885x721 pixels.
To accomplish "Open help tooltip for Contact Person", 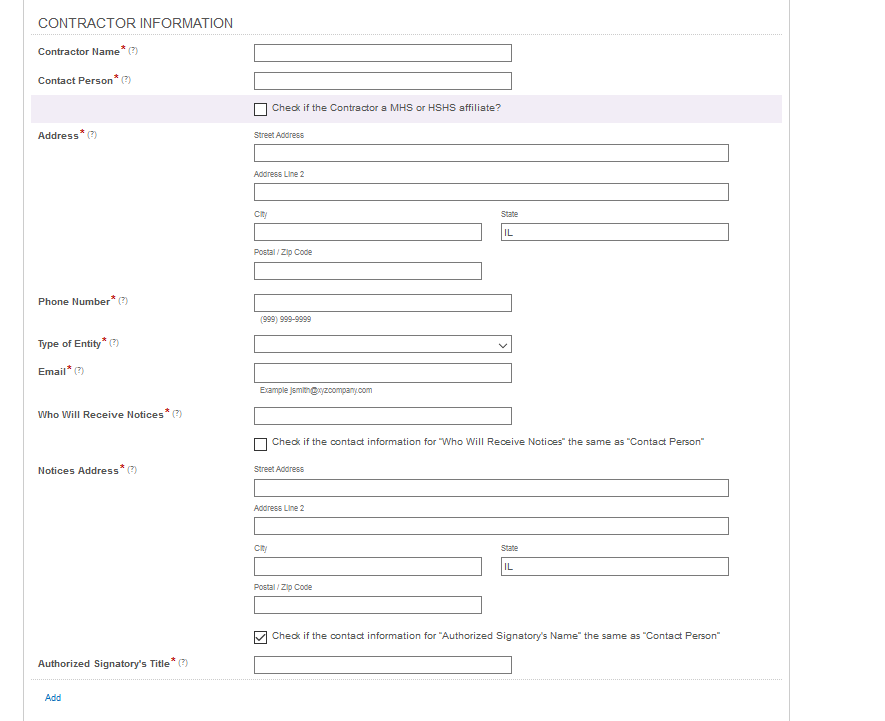I will point(125,78).
